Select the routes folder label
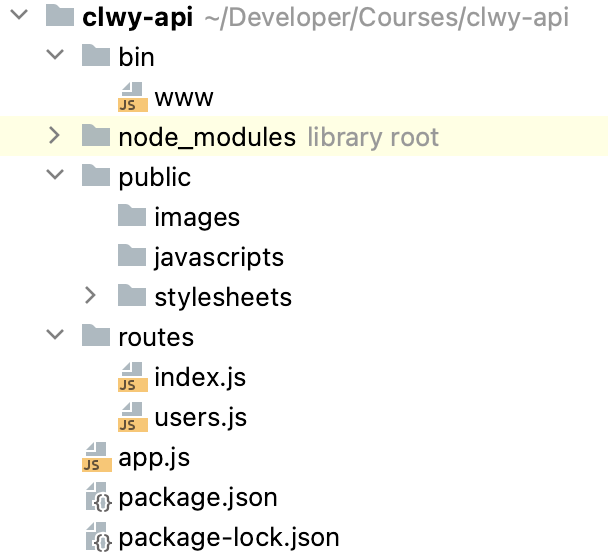 (x=156, y=338)
